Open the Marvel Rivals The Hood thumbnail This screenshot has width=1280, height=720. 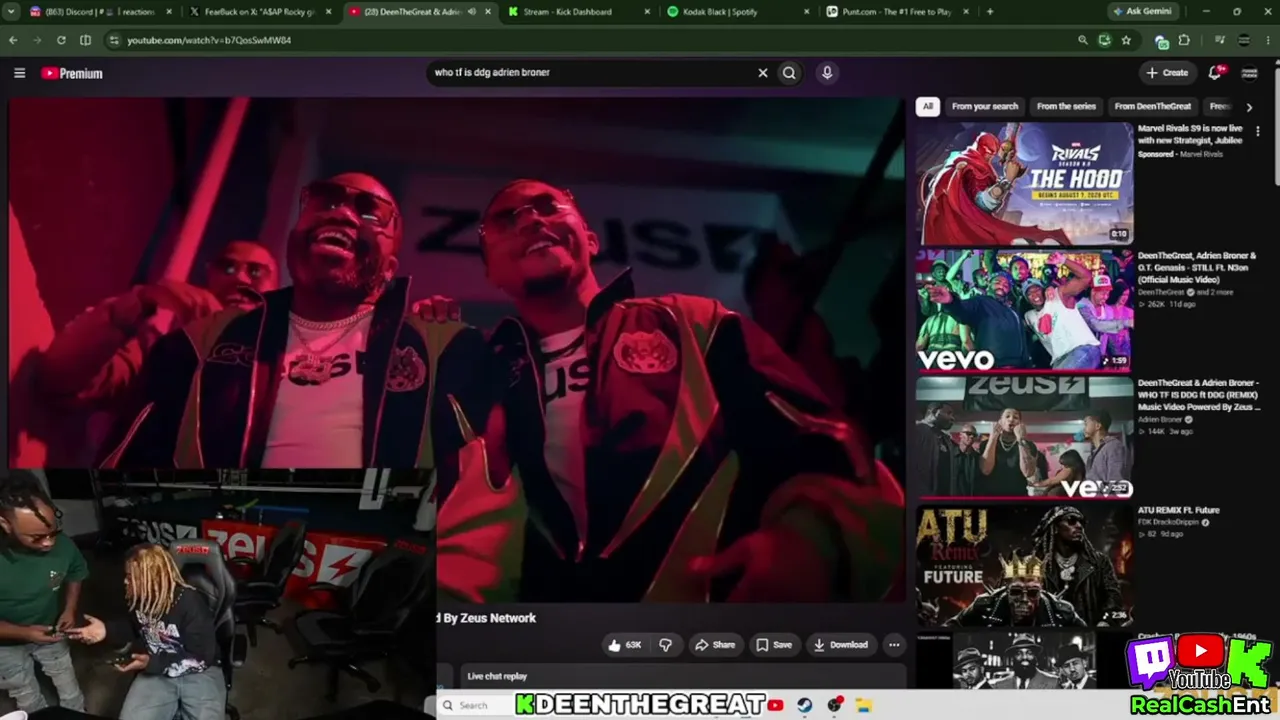[1025, 184]
